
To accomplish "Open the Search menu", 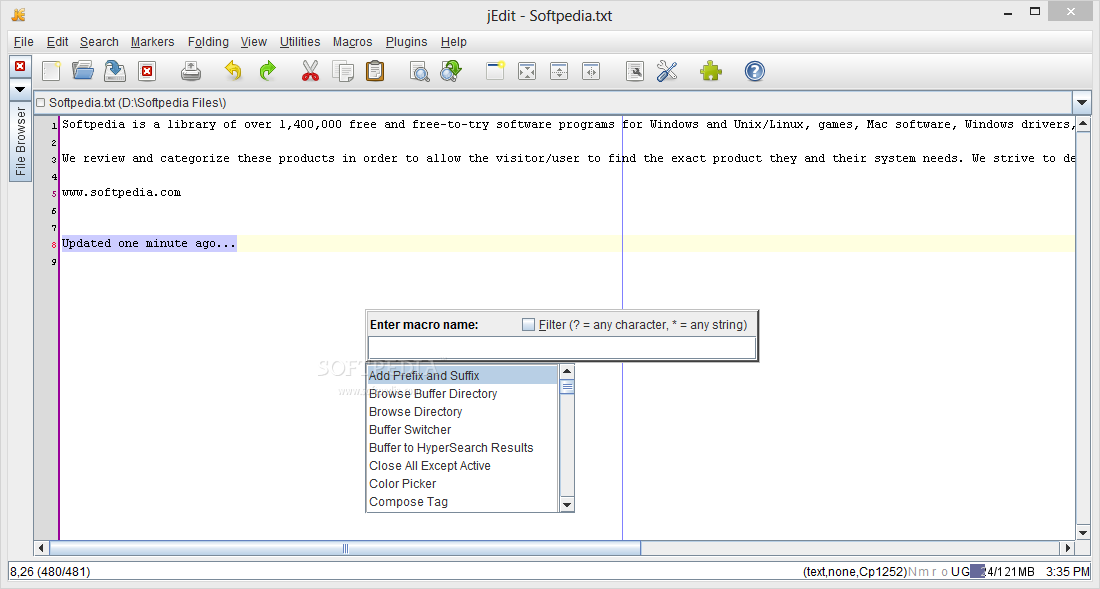I will [x=99, y=42].
